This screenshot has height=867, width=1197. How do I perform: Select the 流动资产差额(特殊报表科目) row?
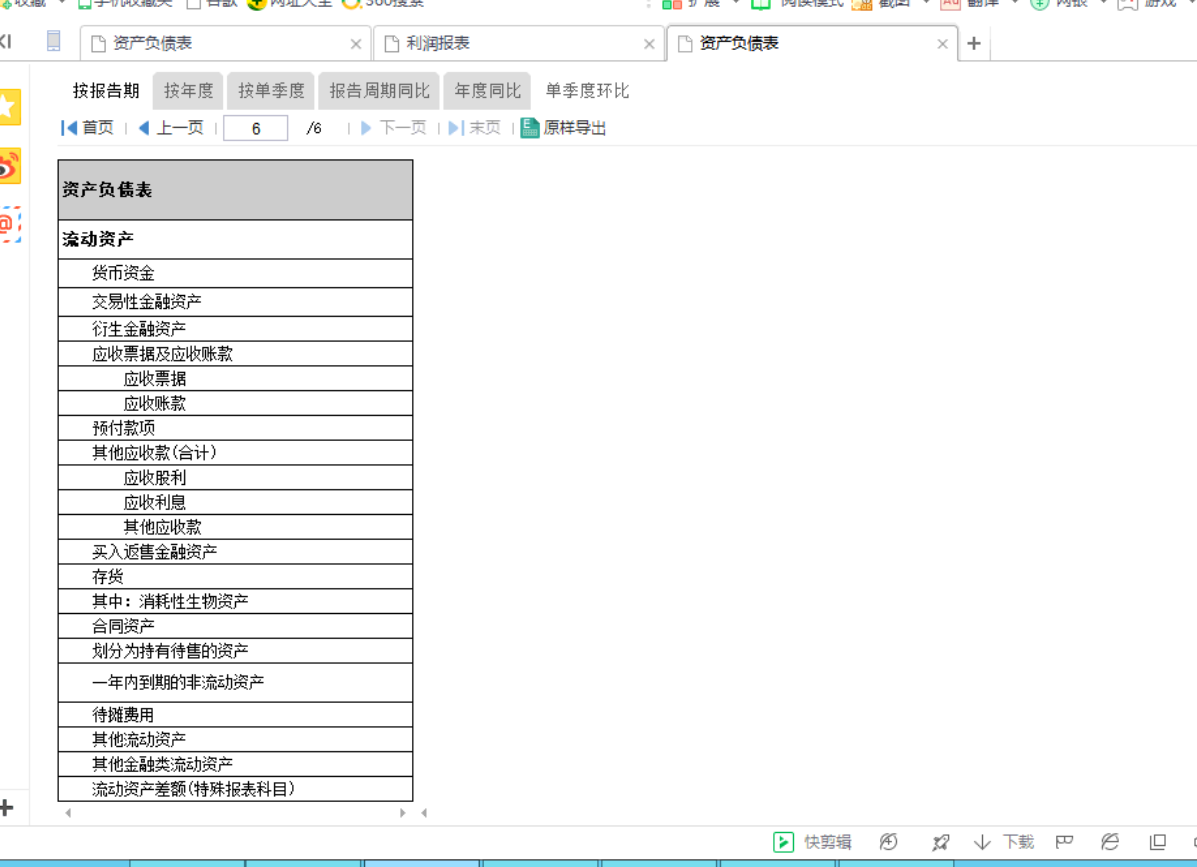click(x=235, y=788)
